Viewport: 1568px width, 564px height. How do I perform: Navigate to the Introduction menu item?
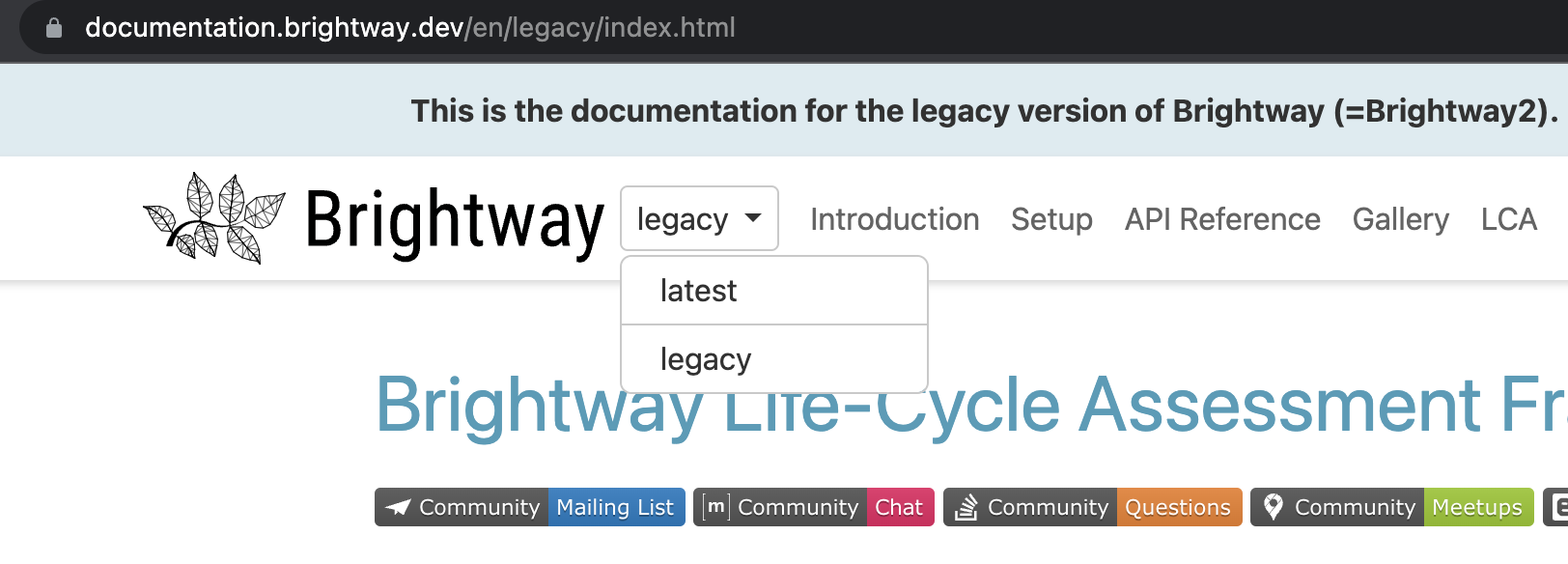point(894,219)
